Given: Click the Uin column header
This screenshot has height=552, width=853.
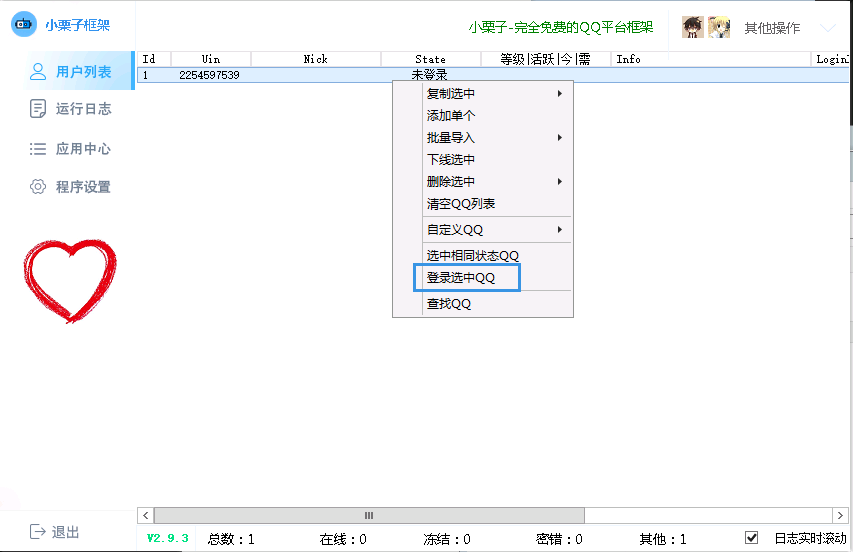Looking at the screenshot, I should [x=211, y=59].
